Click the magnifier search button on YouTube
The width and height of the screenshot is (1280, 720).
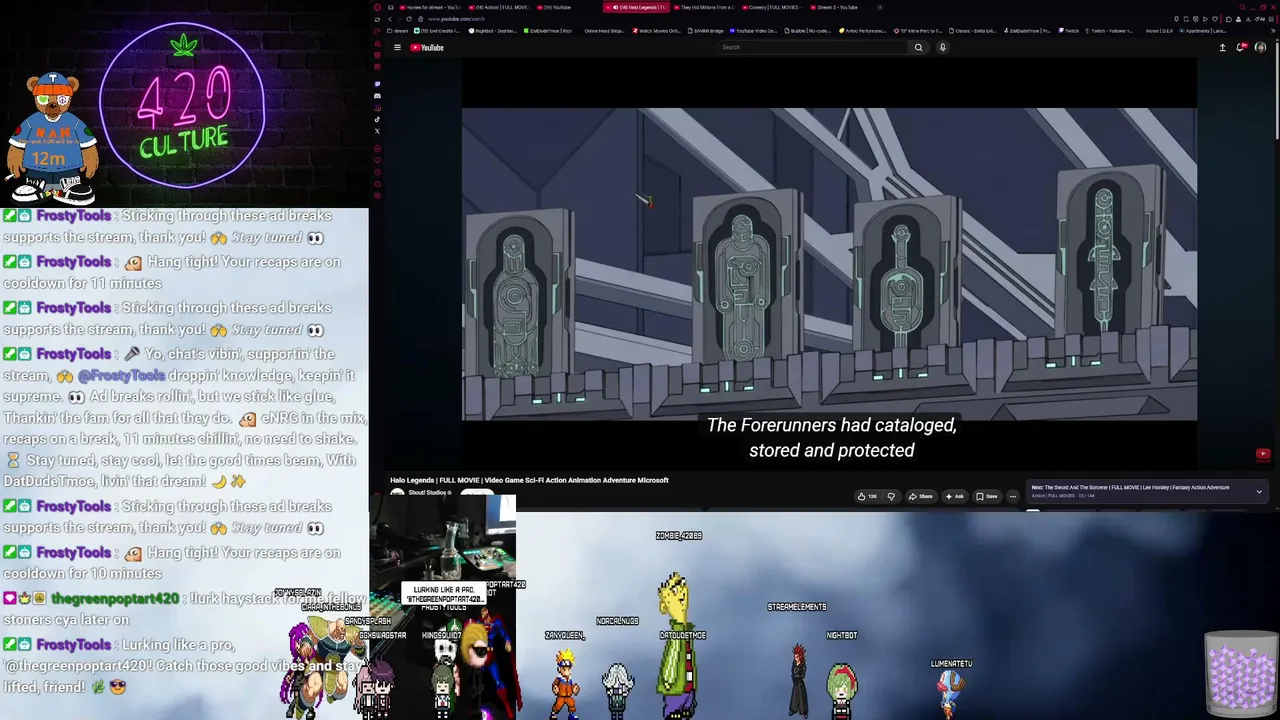tap(918, 47)
